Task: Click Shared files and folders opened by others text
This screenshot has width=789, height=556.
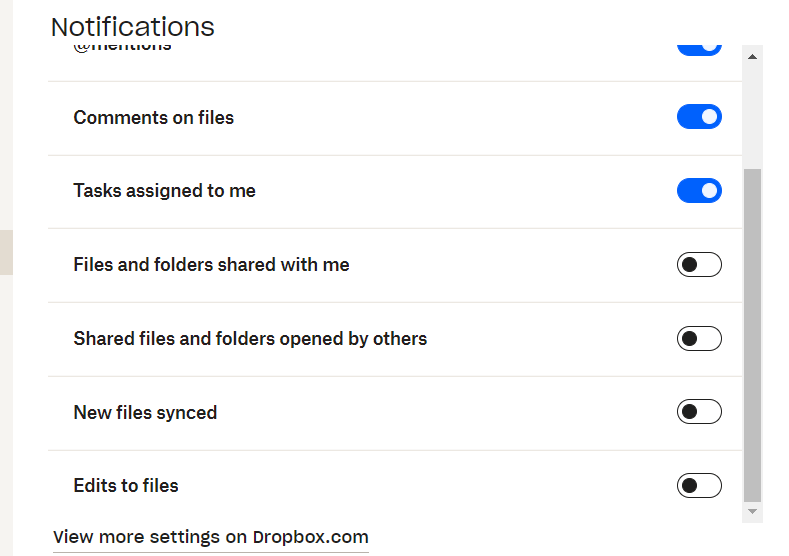Action: (x=250, y=339)
